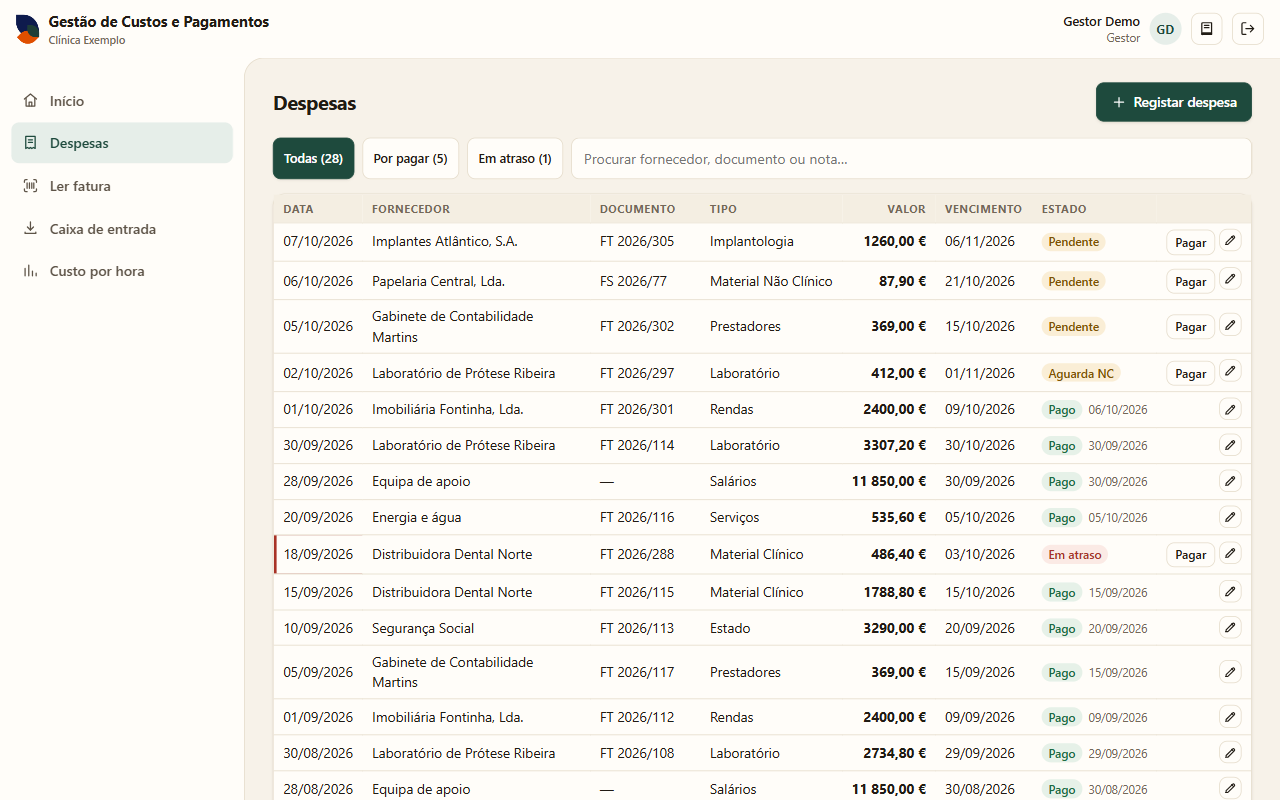Edit the 28/09/2026 Equipa de apoio expense
The height and width of the screenshot is (800, 1280).
(1230, 481)
